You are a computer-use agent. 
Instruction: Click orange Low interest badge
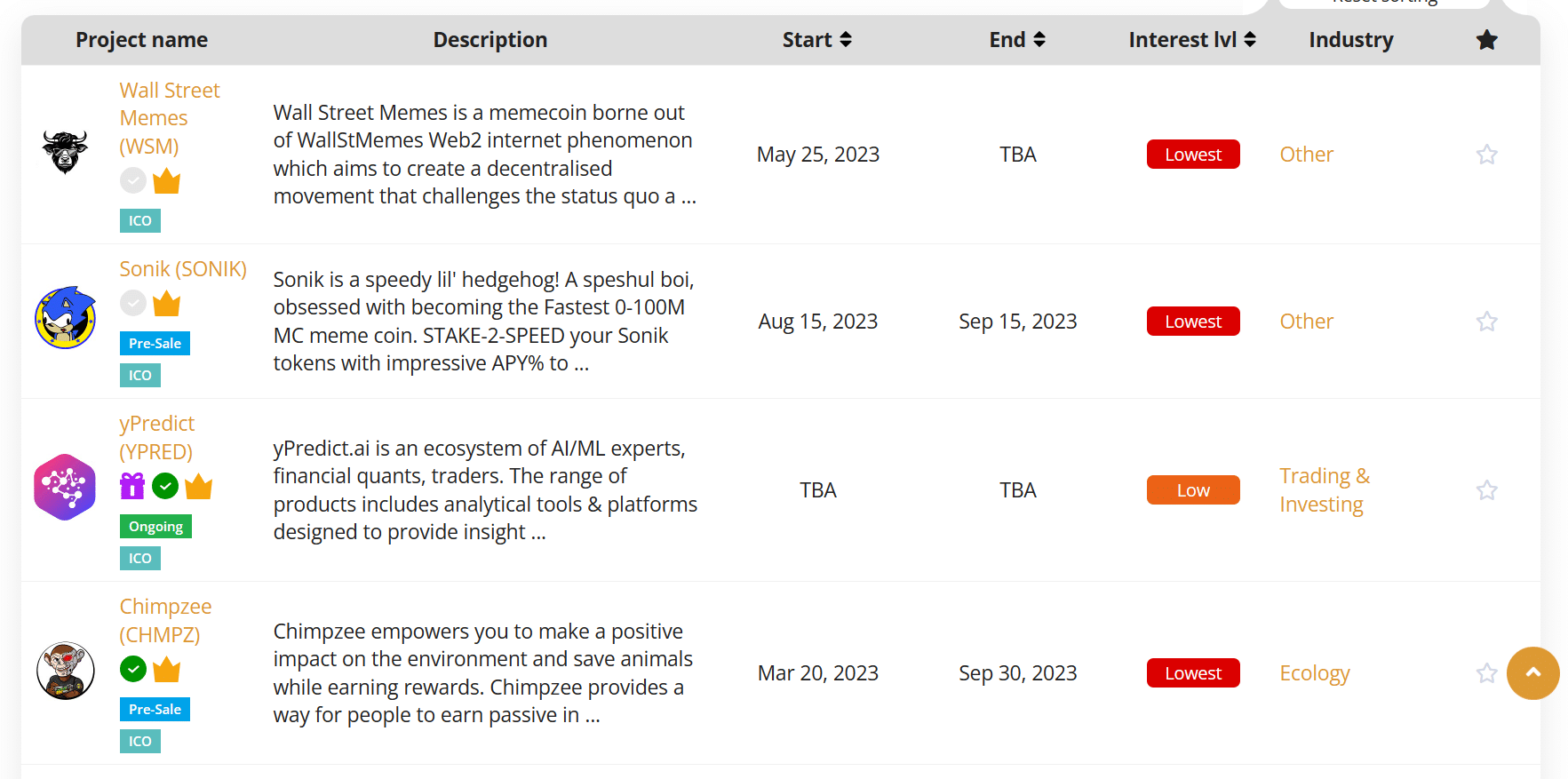(x=1193, y=490)
